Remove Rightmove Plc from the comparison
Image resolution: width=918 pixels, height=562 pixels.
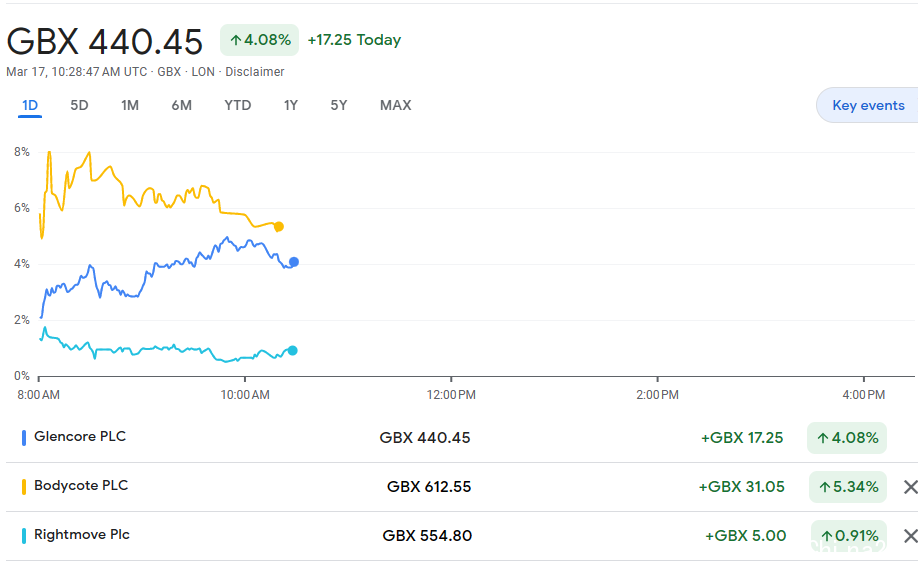coord(910,536)
